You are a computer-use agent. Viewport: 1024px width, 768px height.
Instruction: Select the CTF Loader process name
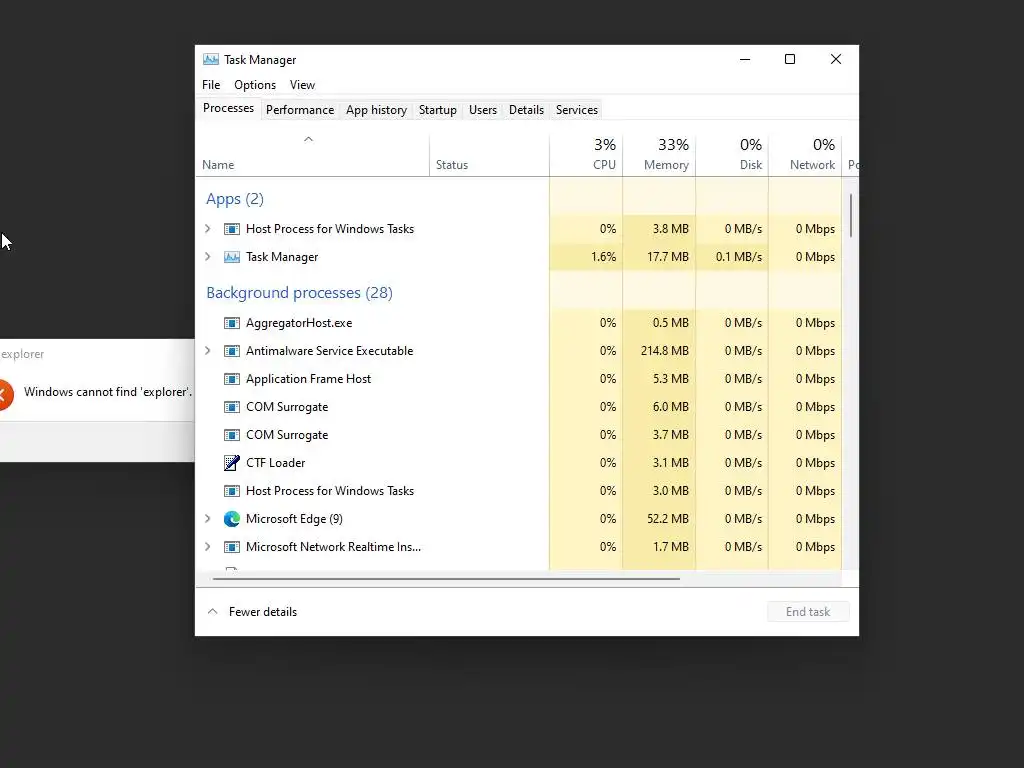click(276, 462)
